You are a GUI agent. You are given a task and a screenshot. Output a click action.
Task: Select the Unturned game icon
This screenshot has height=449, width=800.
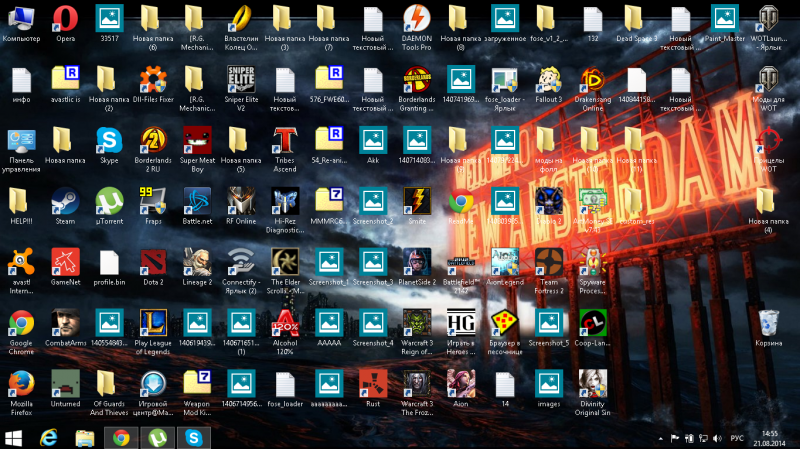[x=65, y=384]
